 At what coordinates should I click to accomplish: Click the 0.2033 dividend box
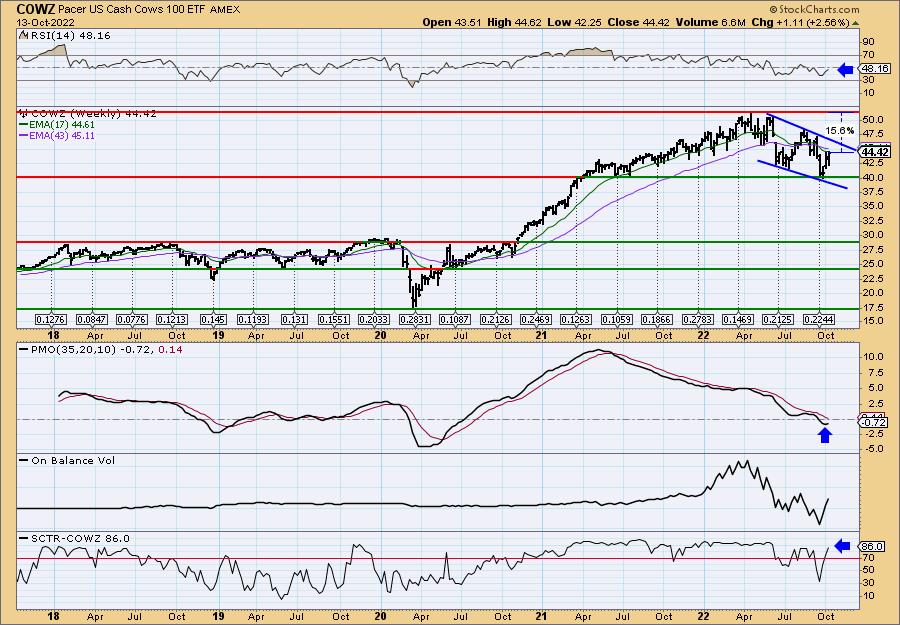[x=375, y=319]
